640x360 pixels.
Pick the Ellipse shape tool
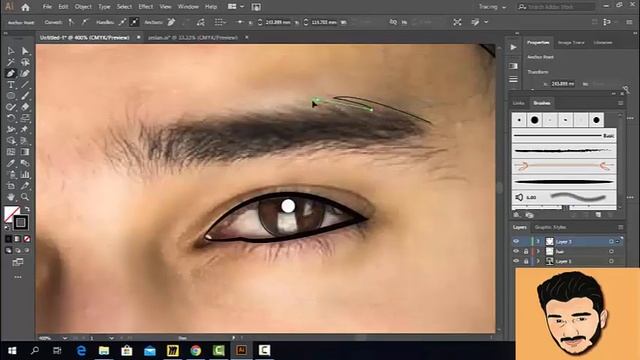click(x=11, y=96)
